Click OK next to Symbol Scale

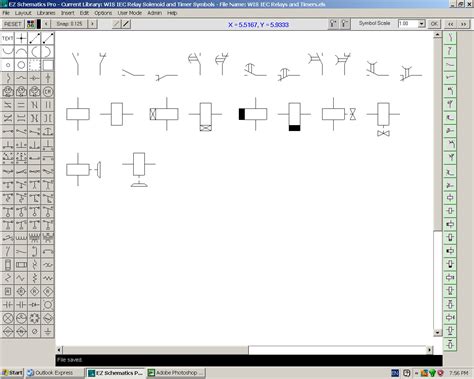(x=434, y=24)
